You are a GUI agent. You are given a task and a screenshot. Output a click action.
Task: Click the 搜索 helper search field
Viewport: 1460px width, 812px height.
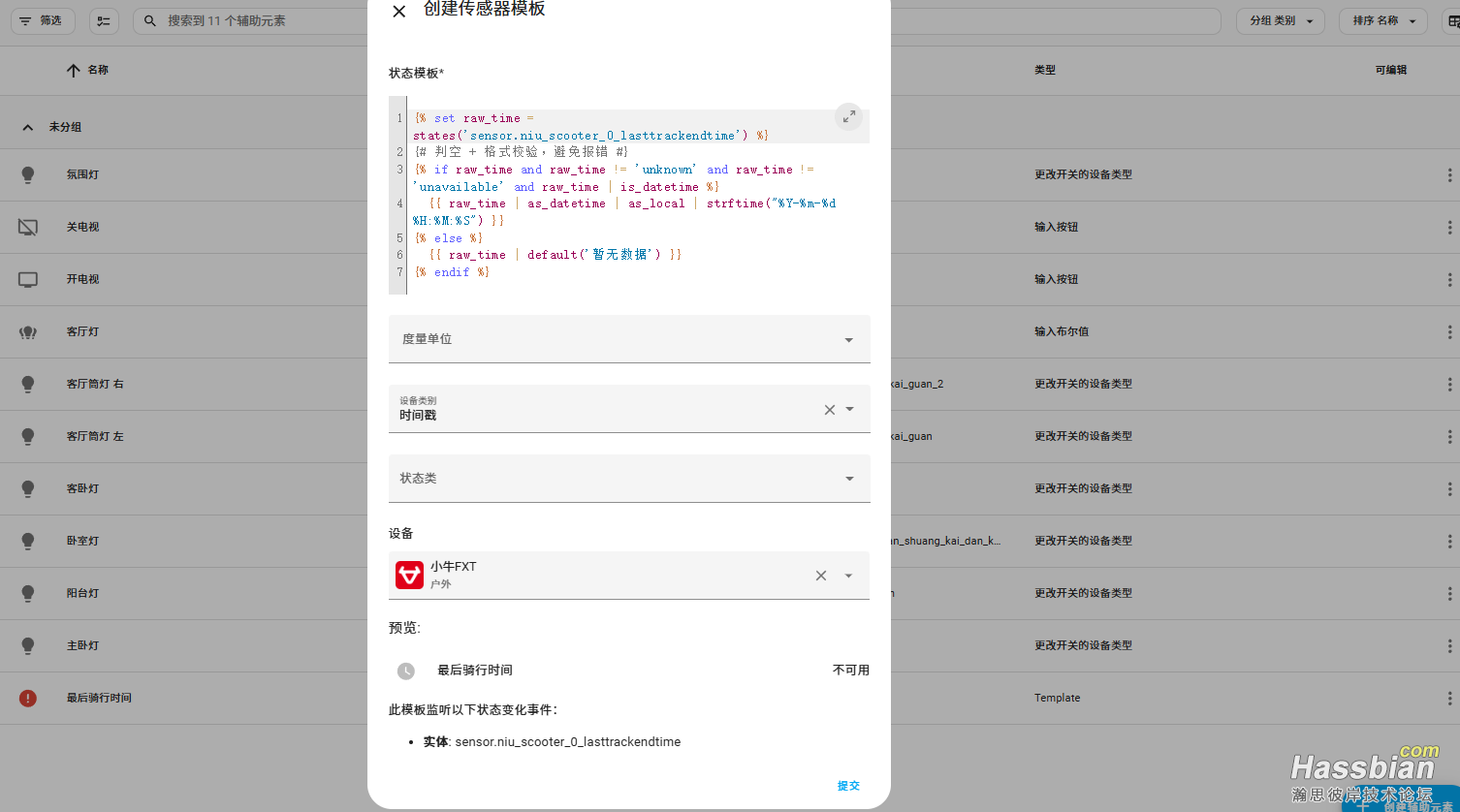252,20
